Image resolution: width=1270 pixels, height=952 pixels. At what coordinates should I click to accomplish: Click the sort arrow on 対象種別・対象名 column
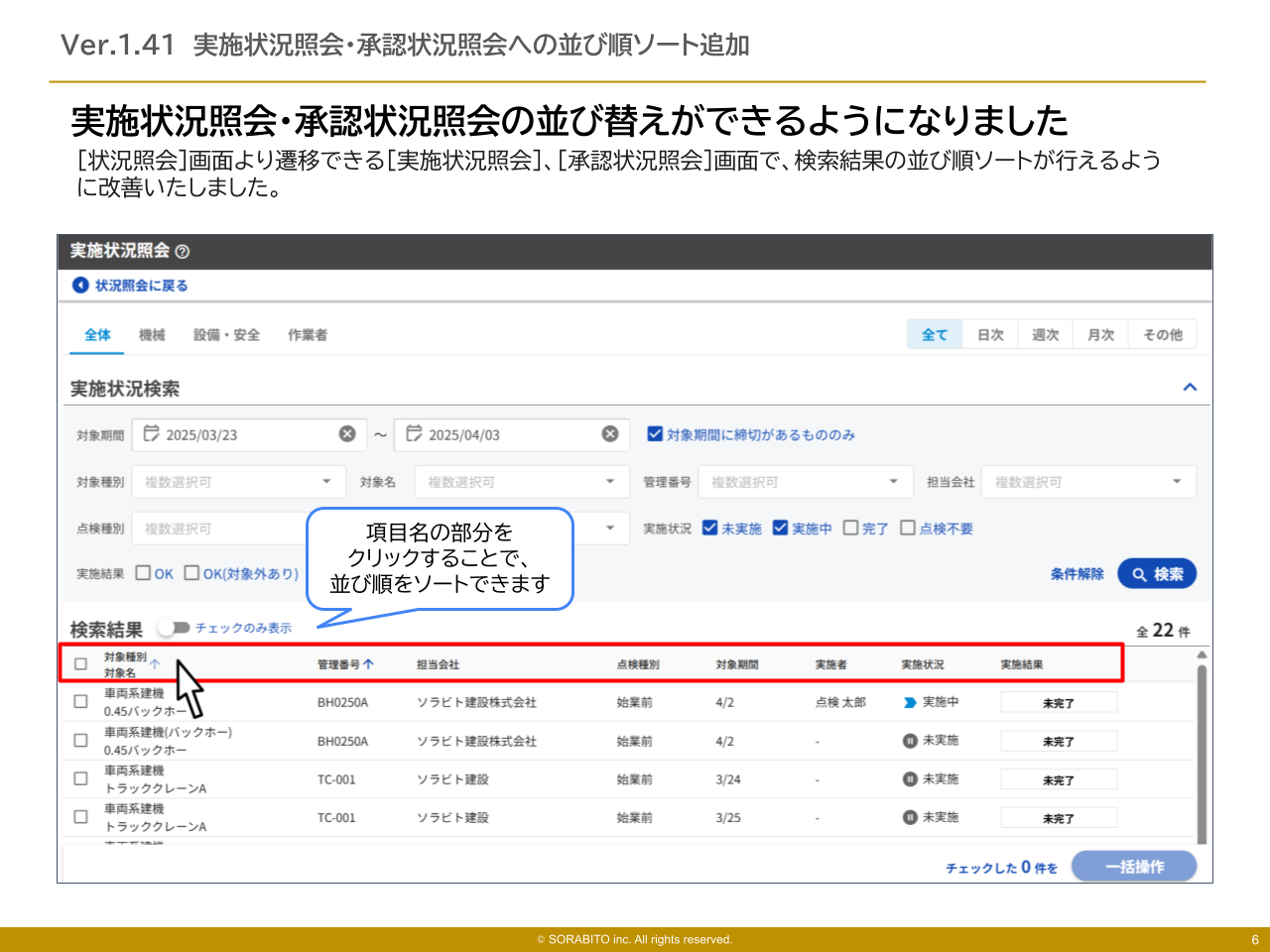click(155, 662)
